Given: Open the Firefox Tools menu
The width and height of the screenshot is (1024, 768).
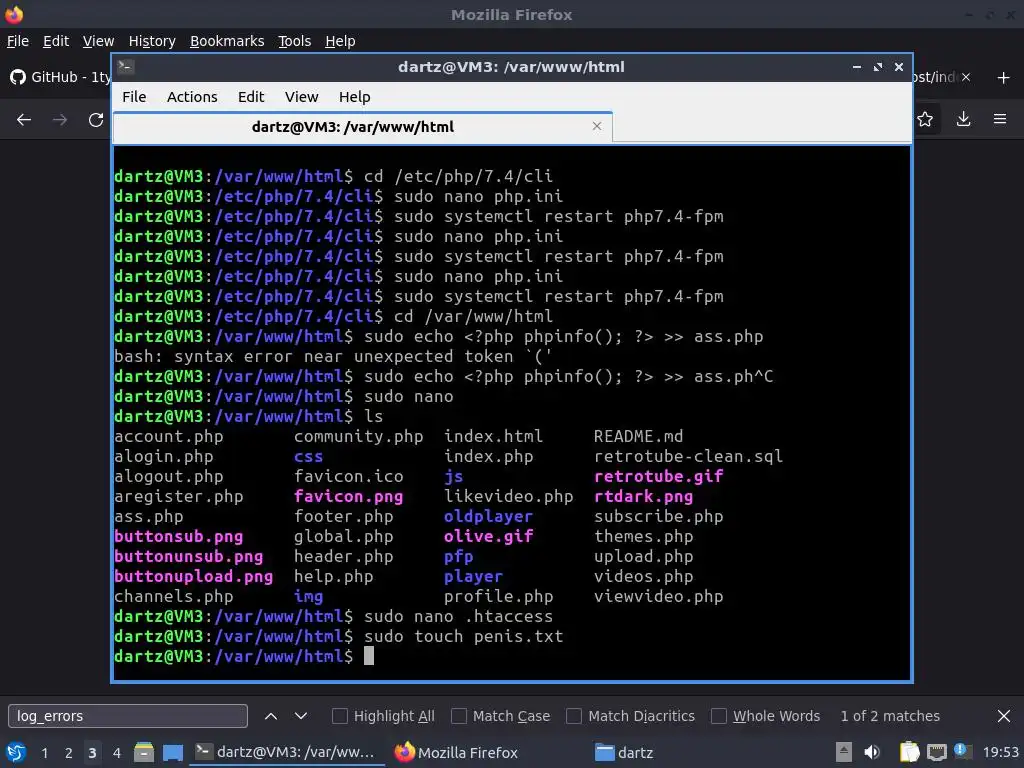Looking at the screenshot, I should pos(295,41).
